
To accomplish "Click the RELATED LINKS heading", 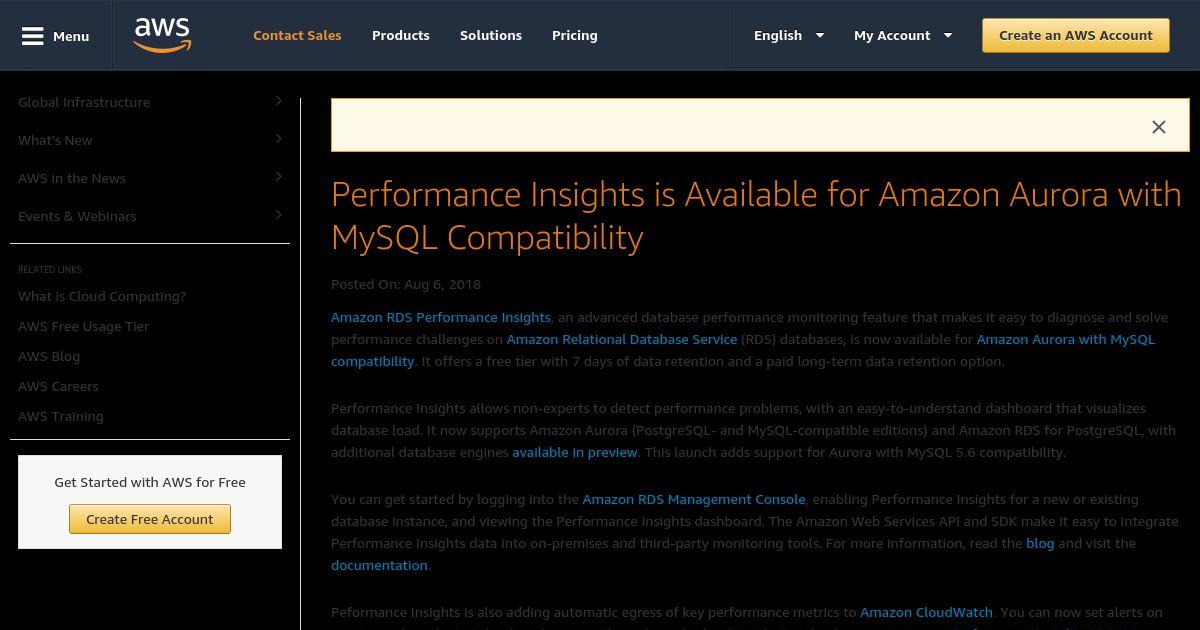I will 50,269.
